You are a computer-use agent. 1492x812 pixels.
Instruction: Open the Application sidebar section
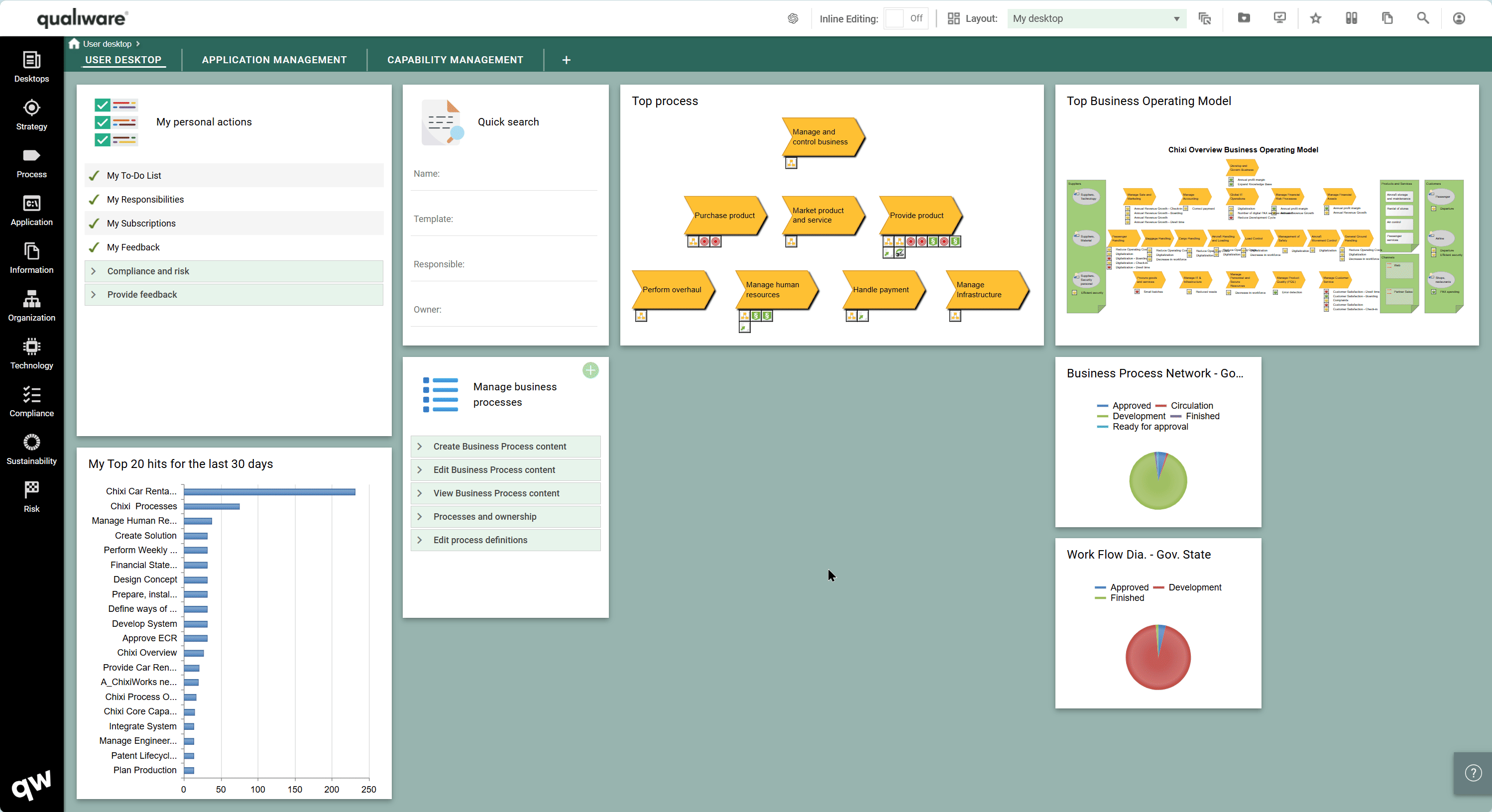click(31, 210)
